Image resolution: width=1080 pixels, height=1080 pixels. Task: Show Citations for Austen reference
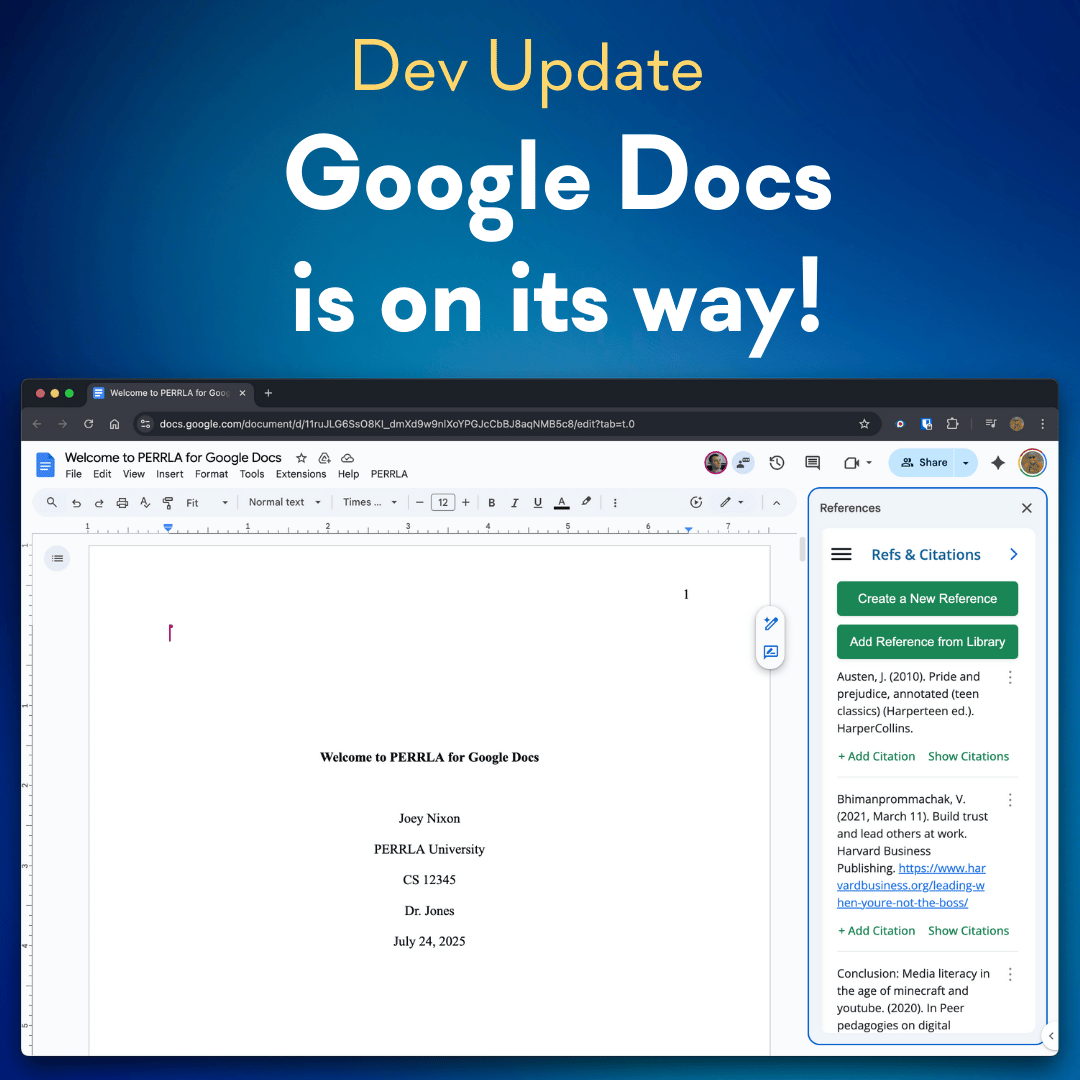pos(968,756)
